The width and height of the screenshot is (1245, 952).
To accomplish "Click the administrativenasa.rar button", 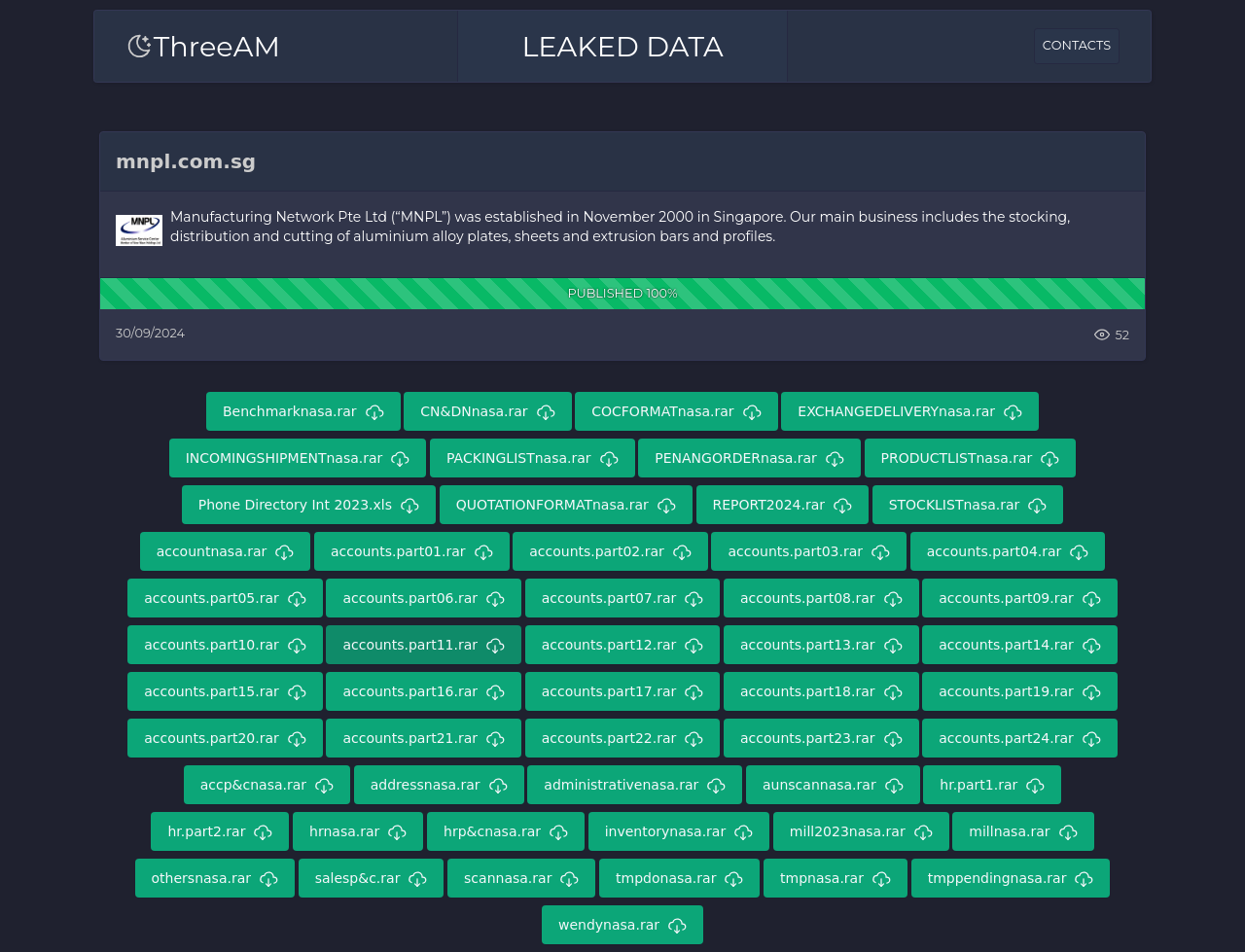I will (x=634, y=785).
